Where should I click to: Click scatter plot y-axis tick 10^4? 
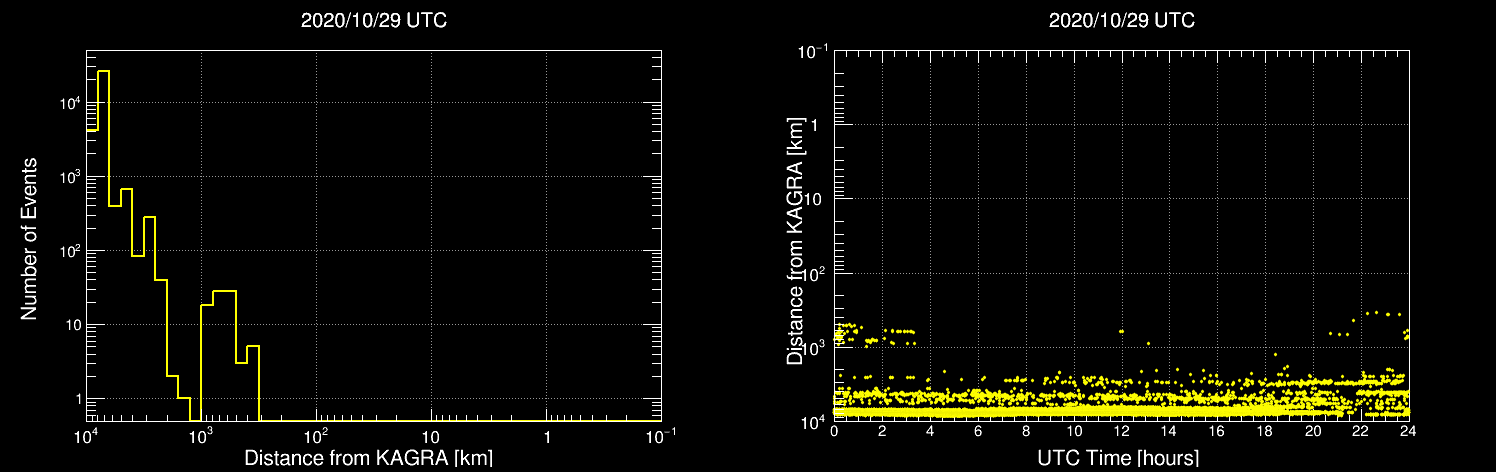(813, 421)
